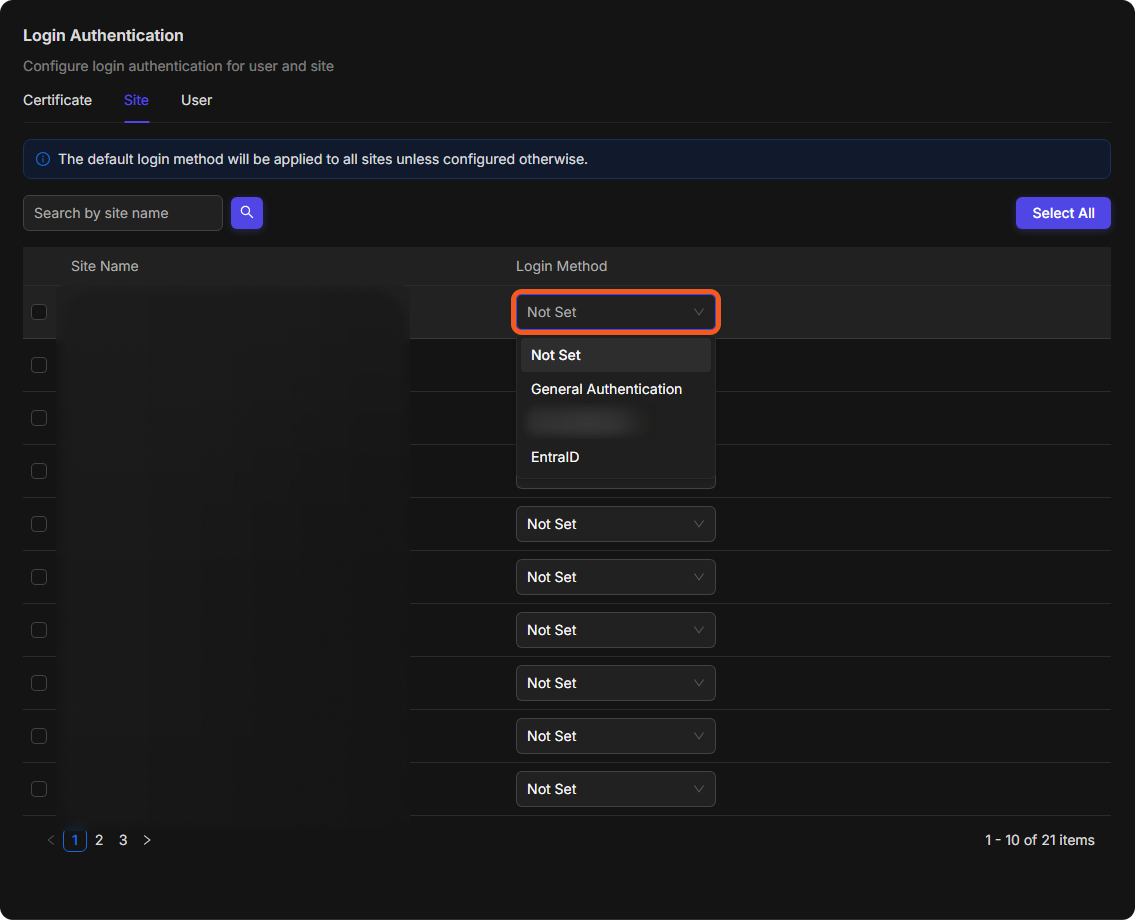Go to page 2 of the site list
This screenshot has height=920, width=1135.
pos(99,840)
